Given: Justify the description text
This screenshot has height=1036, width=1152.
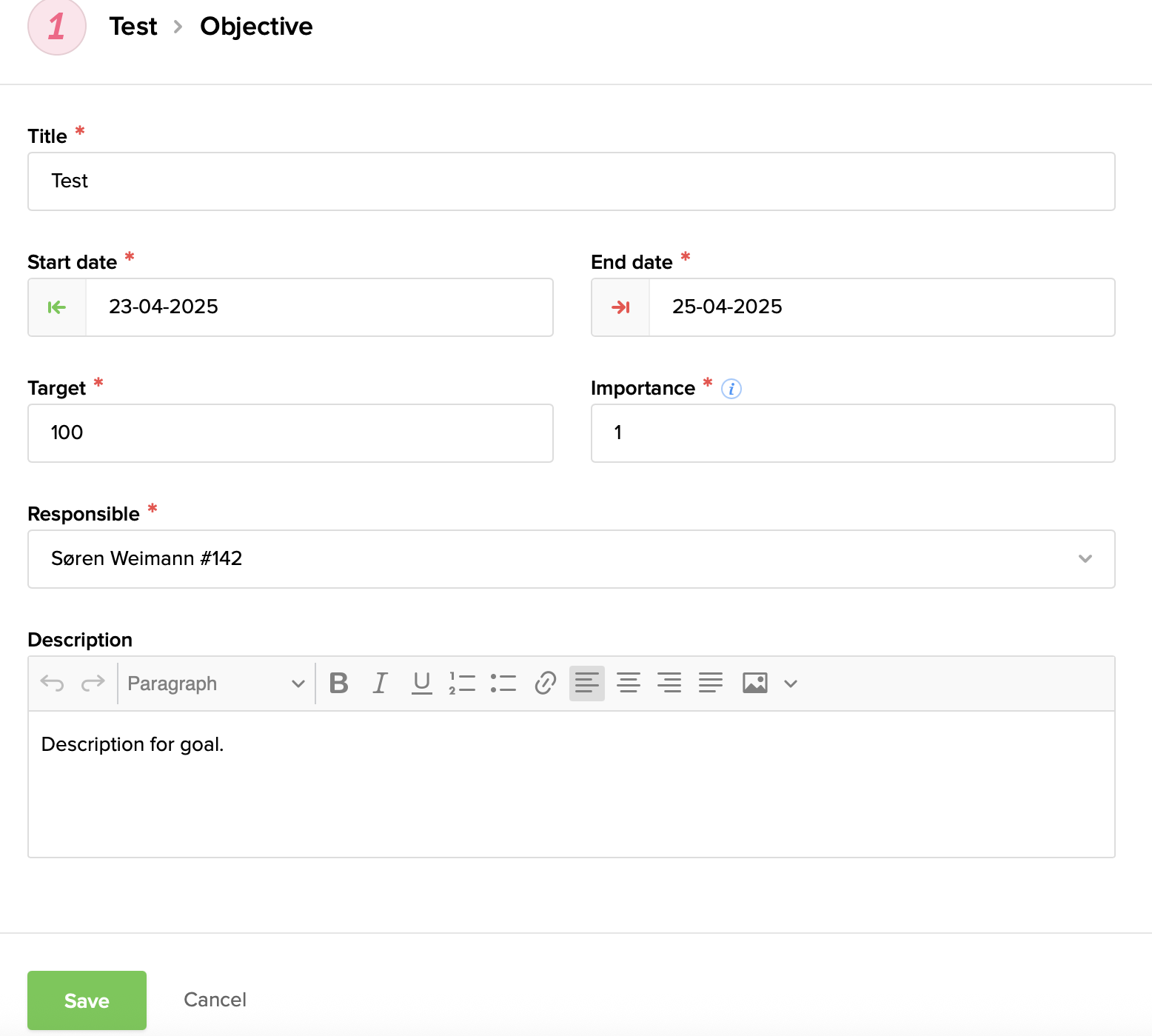Looking at the screenshot, I should (711, 683).
